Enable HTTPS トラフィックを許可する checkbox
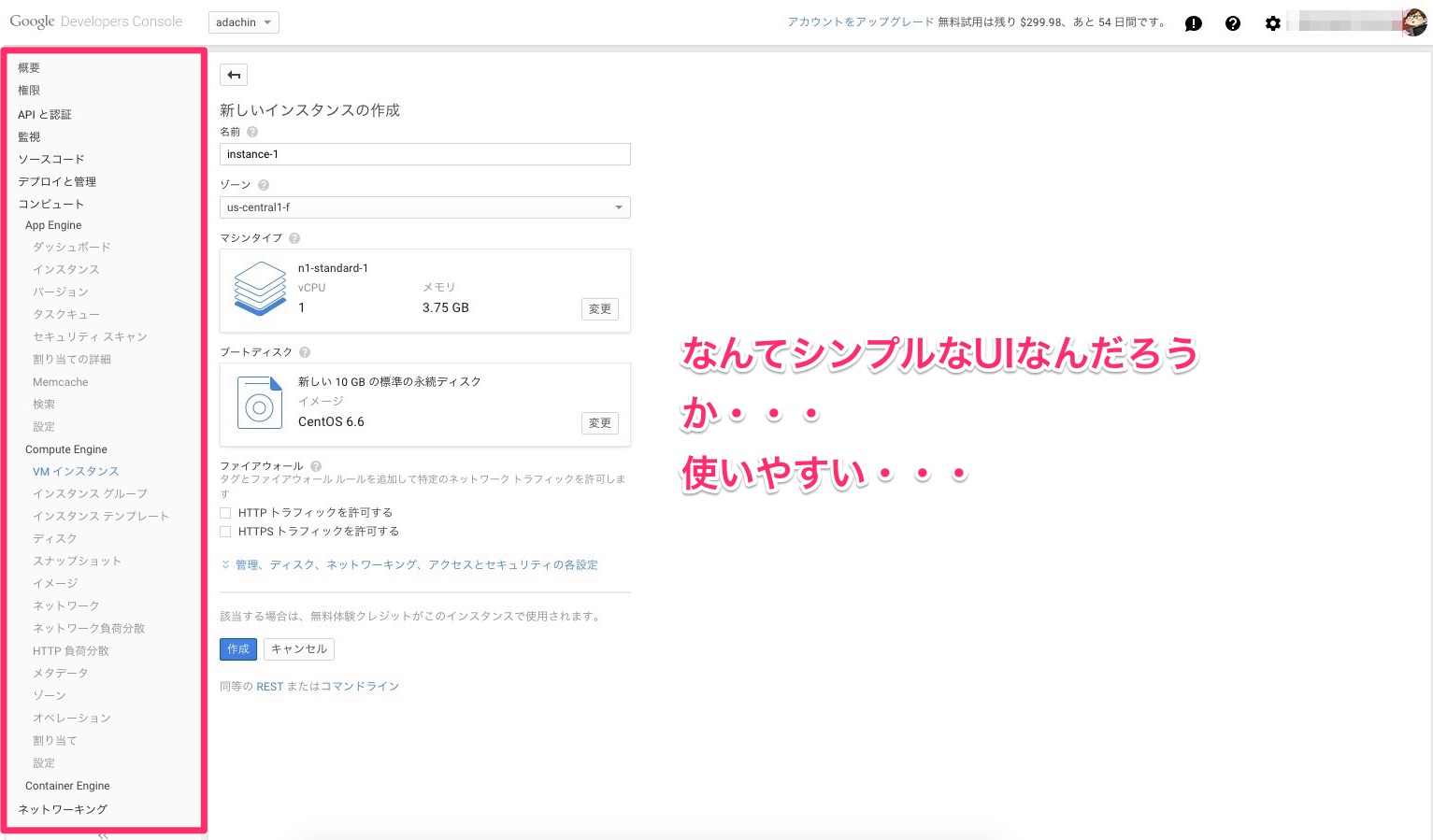Viewport: 1433px width, 840px height. [225, 532]
